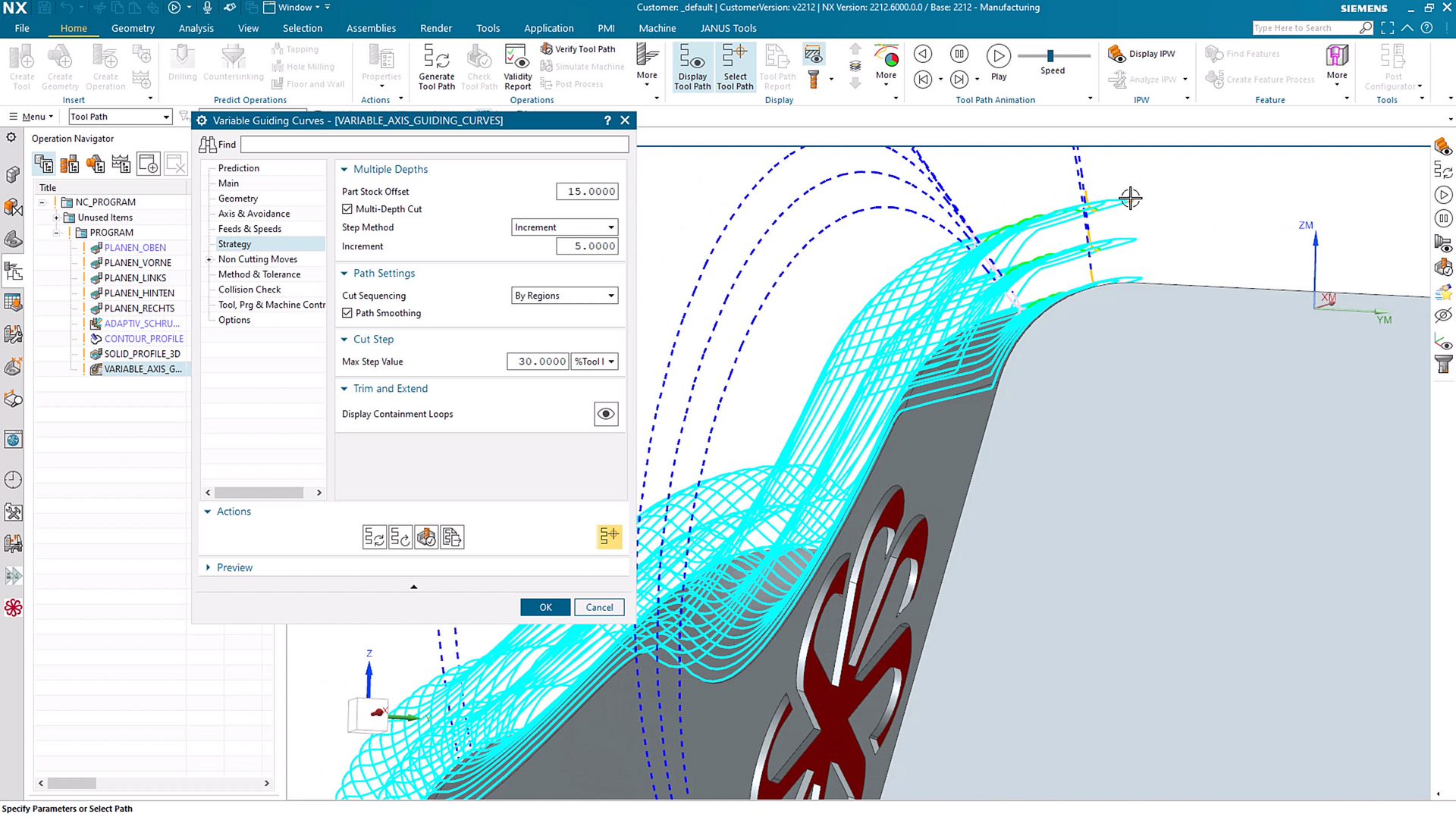Click Verify Tool Path in ribbon
The image size is (1456, 817).
[578, 49]
